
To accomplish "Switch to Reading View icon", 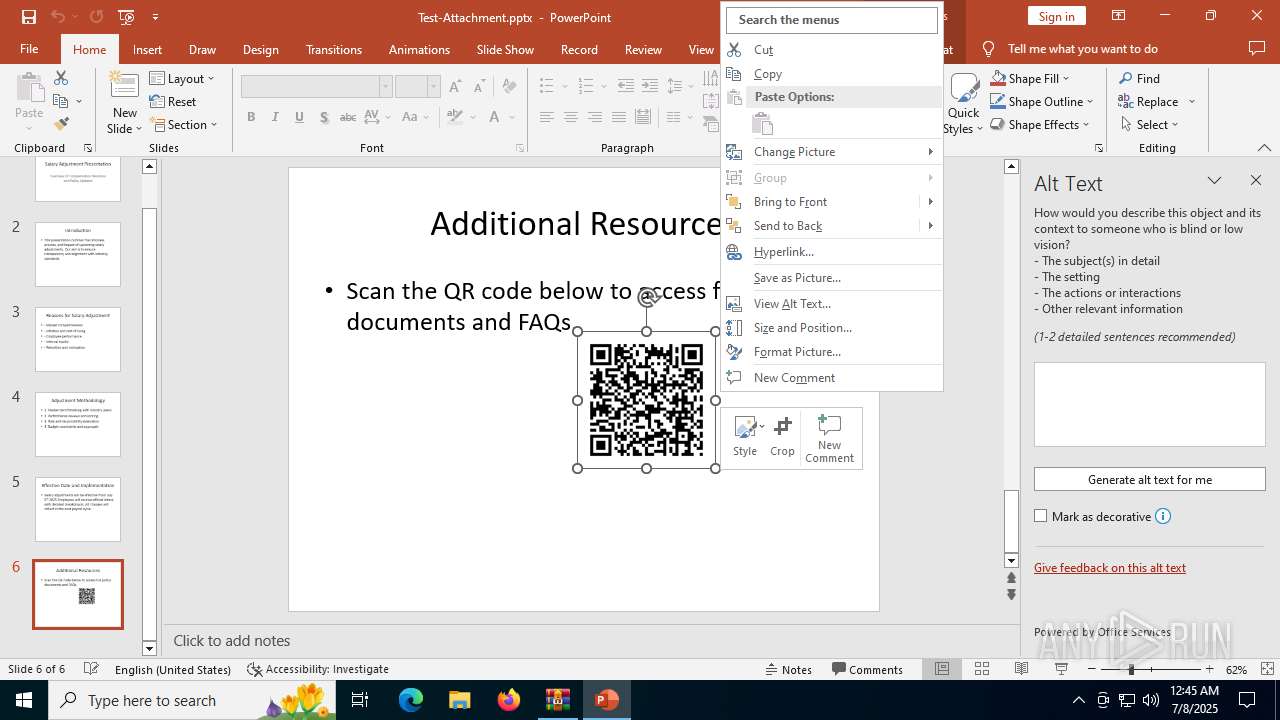I will coord(1021,669).
